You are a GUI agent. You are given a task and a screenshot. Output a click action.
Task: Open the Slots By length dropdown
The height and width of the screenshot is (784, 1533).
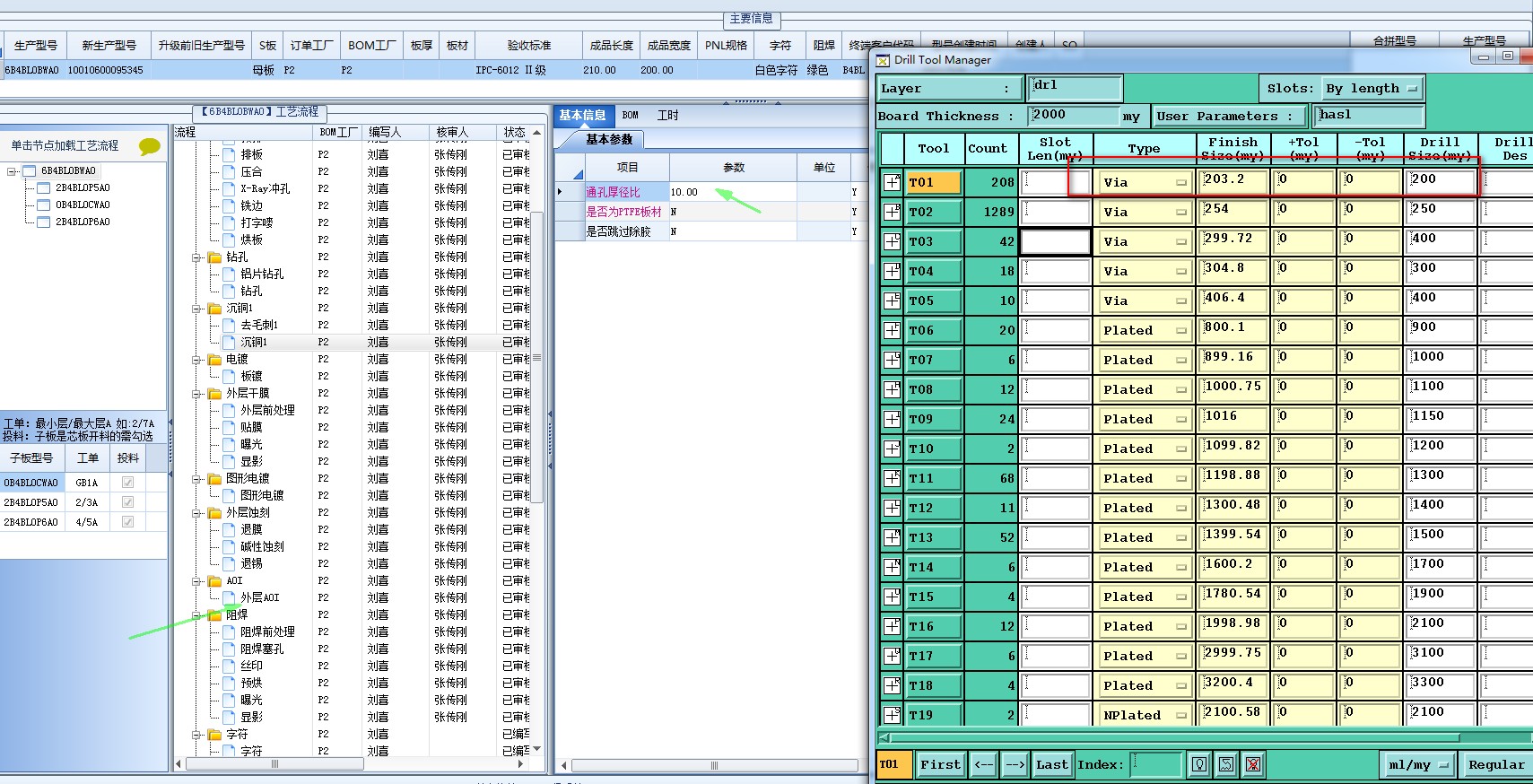coord(1372,88)
